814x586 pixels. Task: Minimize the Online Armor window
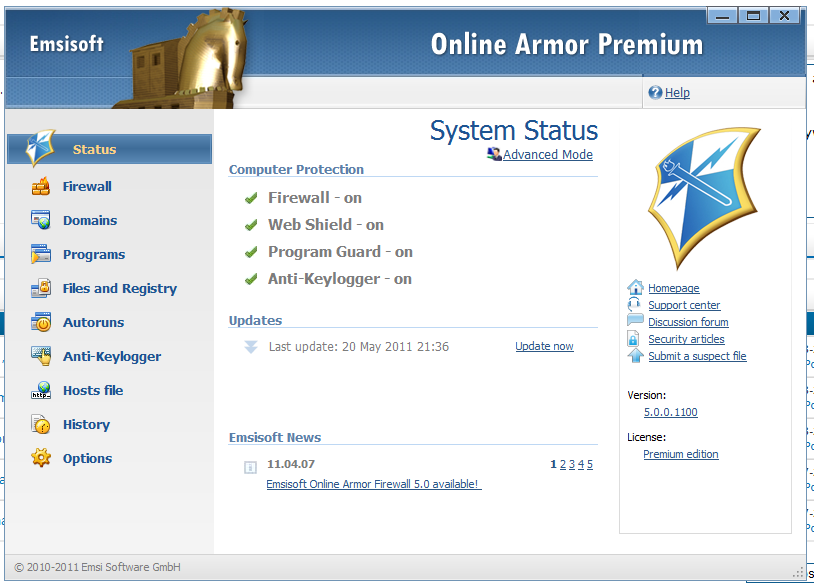[722, 16]
